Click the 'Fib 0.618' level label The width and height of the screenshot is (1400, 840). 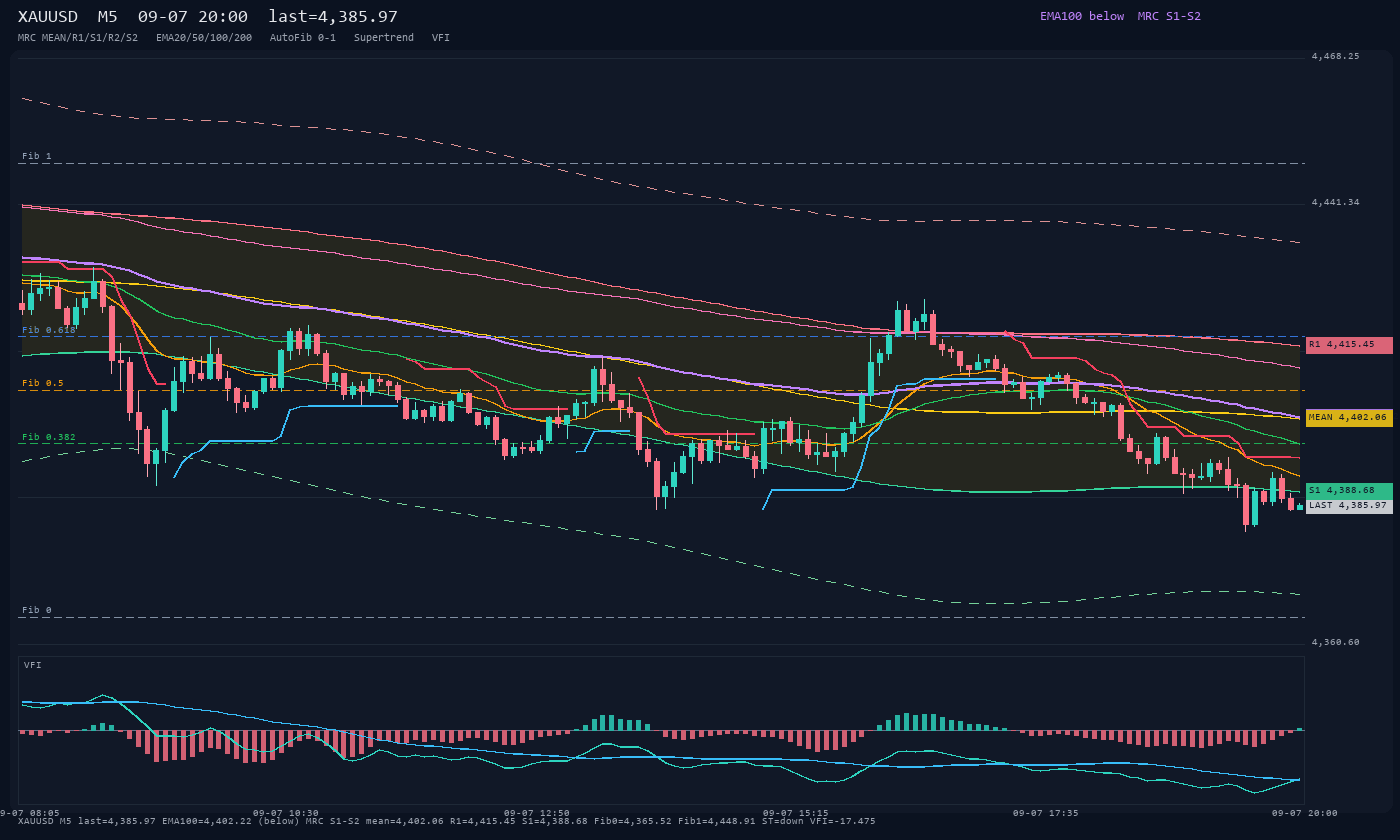(x=49, y=330)
